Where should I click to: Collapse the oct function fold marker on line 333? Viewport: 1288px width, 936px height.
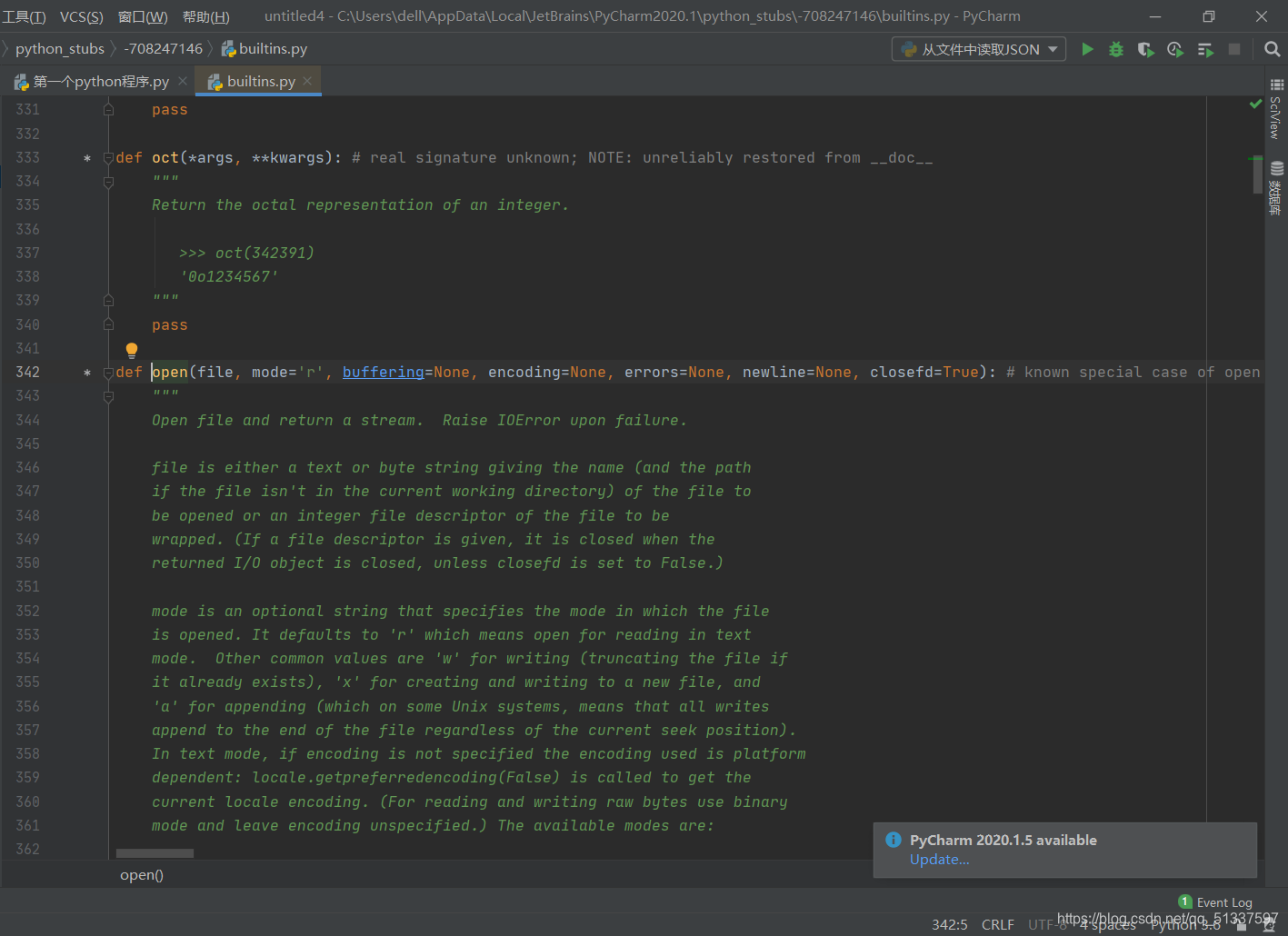[x=108, y=157]
